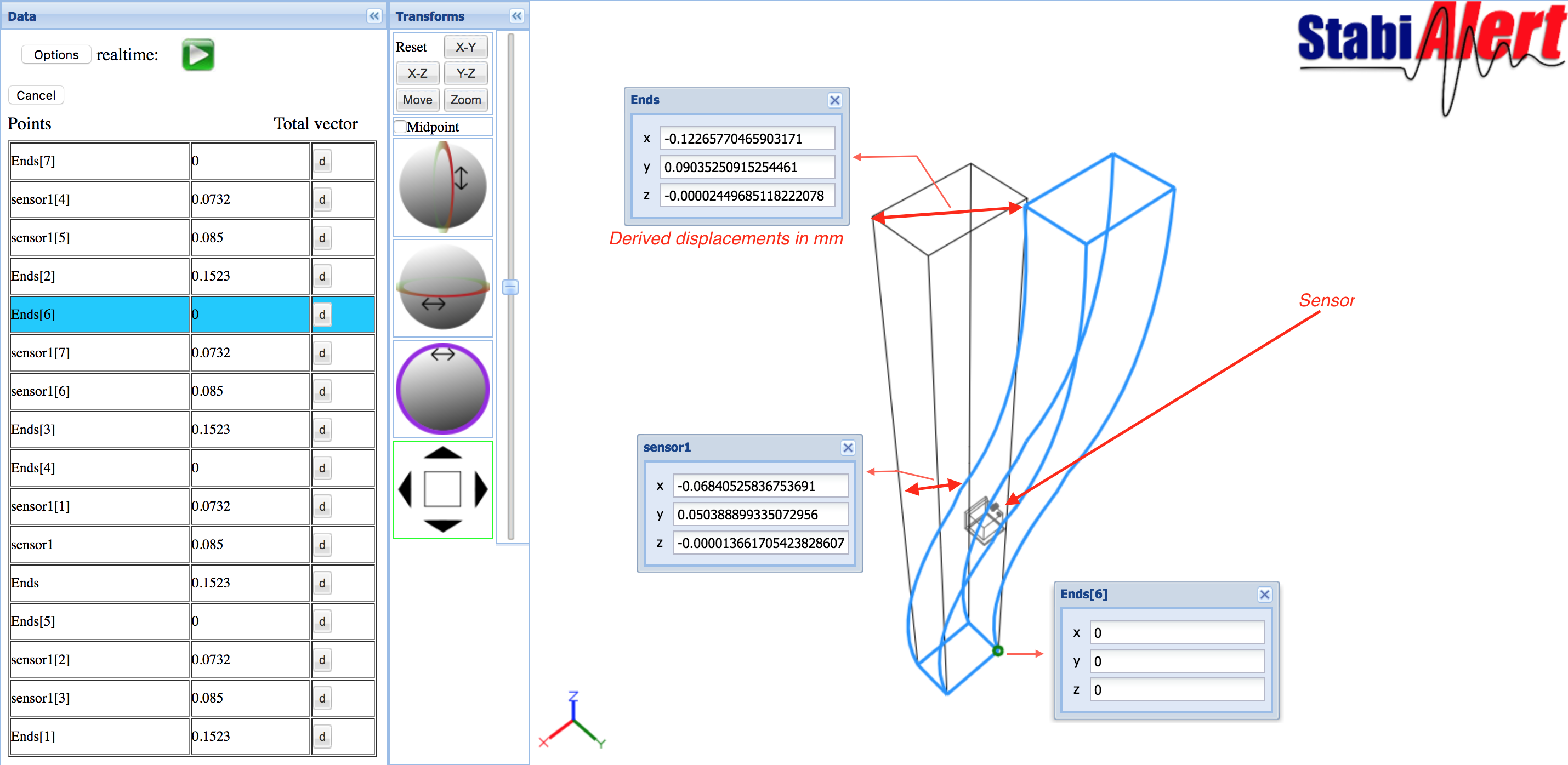Viewport: 1568px width, 765px height.
Task: Pan view down with bottom arrow
Action: click(442, 527)
